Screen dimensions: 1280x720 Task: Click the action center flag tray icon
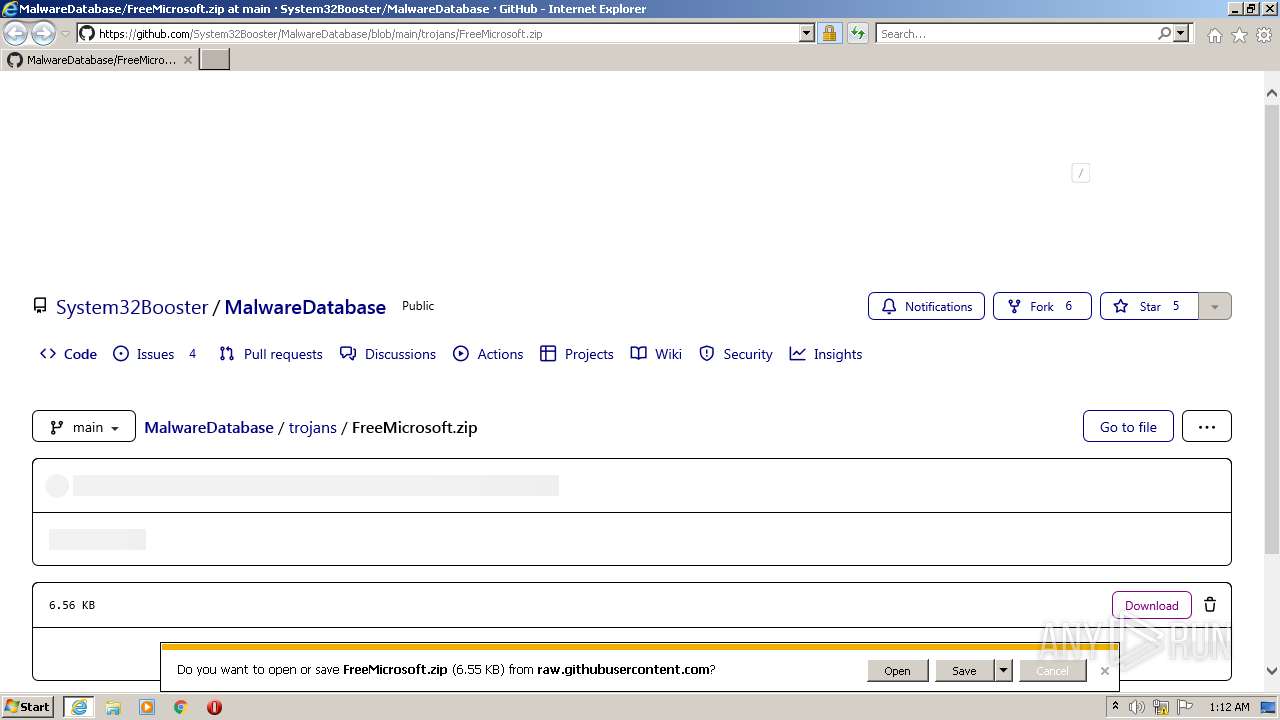[x=1185, y=707]
